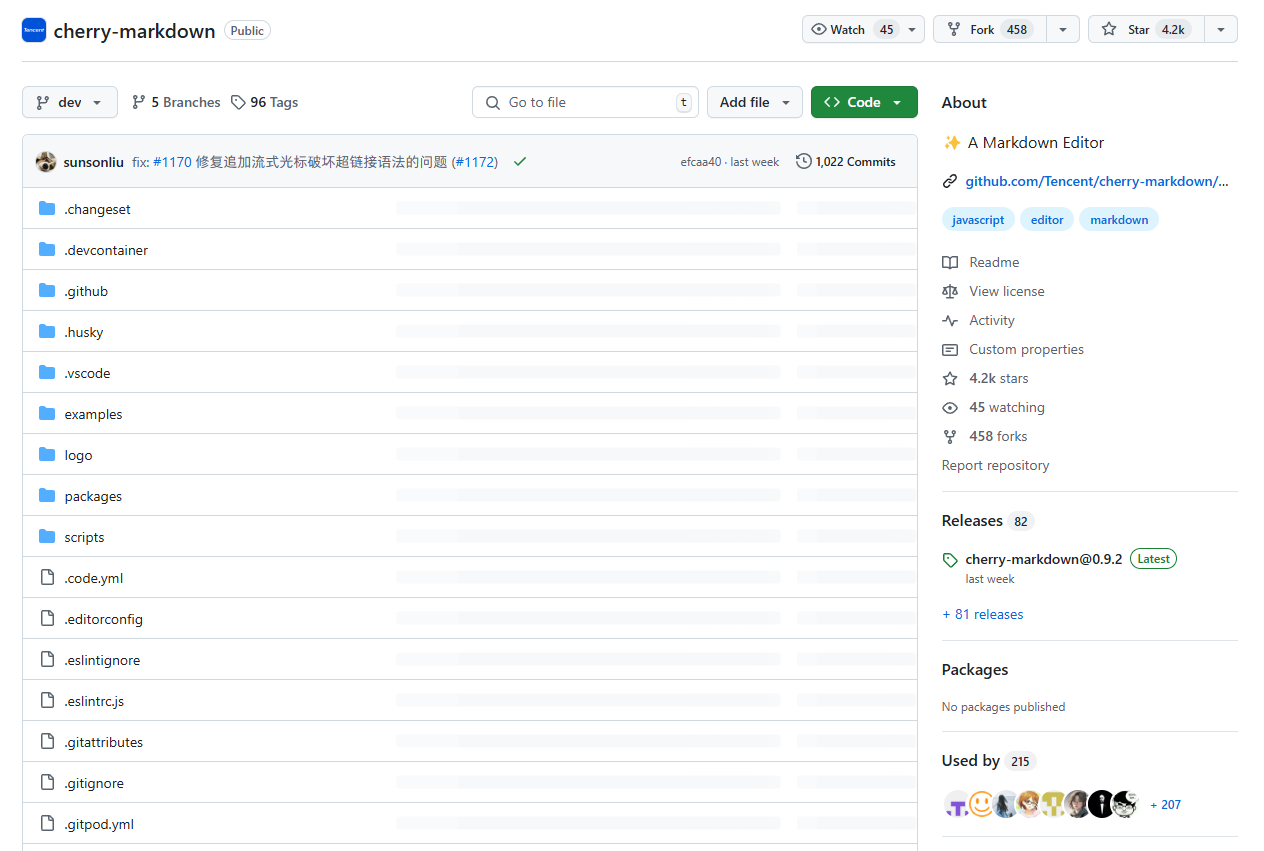Open commit hash efcaa40

701,162
